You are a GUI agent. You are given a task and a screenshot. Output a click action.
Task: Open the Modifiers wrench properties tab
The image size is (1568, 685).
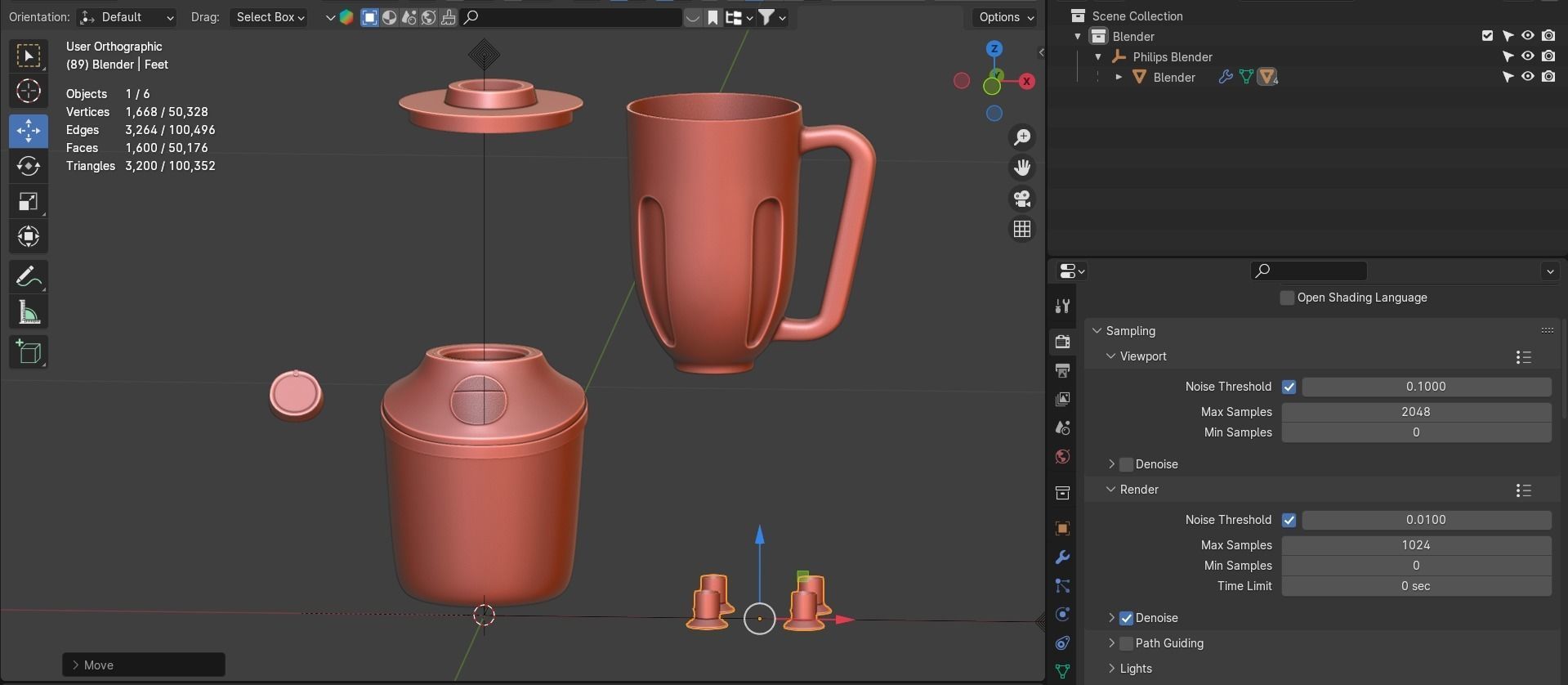tap(1062, 557)
